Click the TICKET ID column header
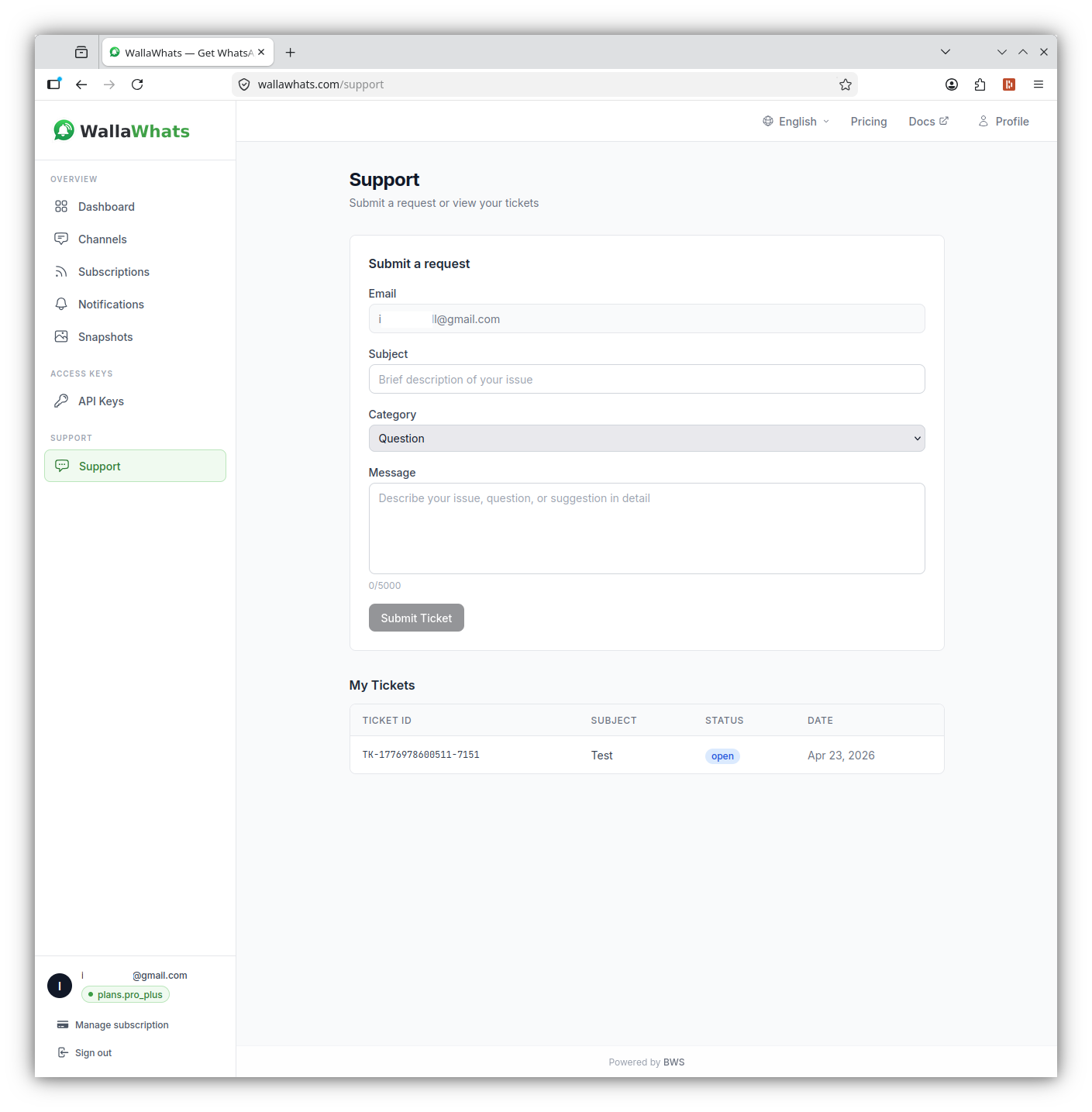The image size is (1092, 1112). (x=387, y=721)
